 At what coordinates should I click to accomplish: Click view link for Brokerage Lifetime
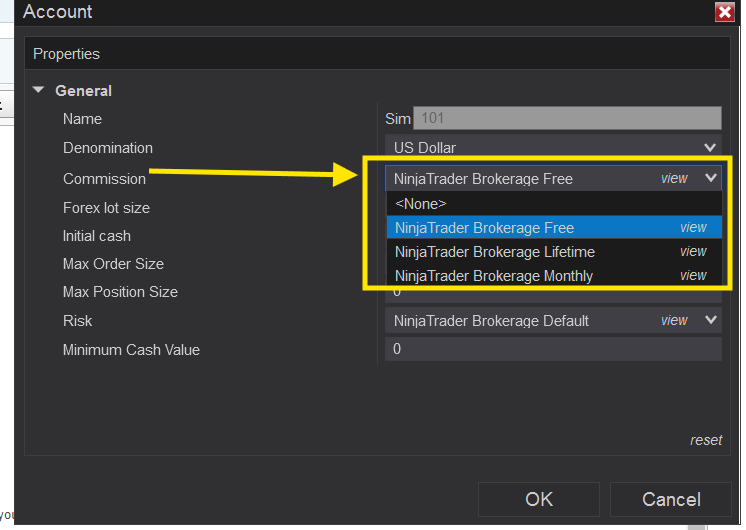(x=693, y=252)
